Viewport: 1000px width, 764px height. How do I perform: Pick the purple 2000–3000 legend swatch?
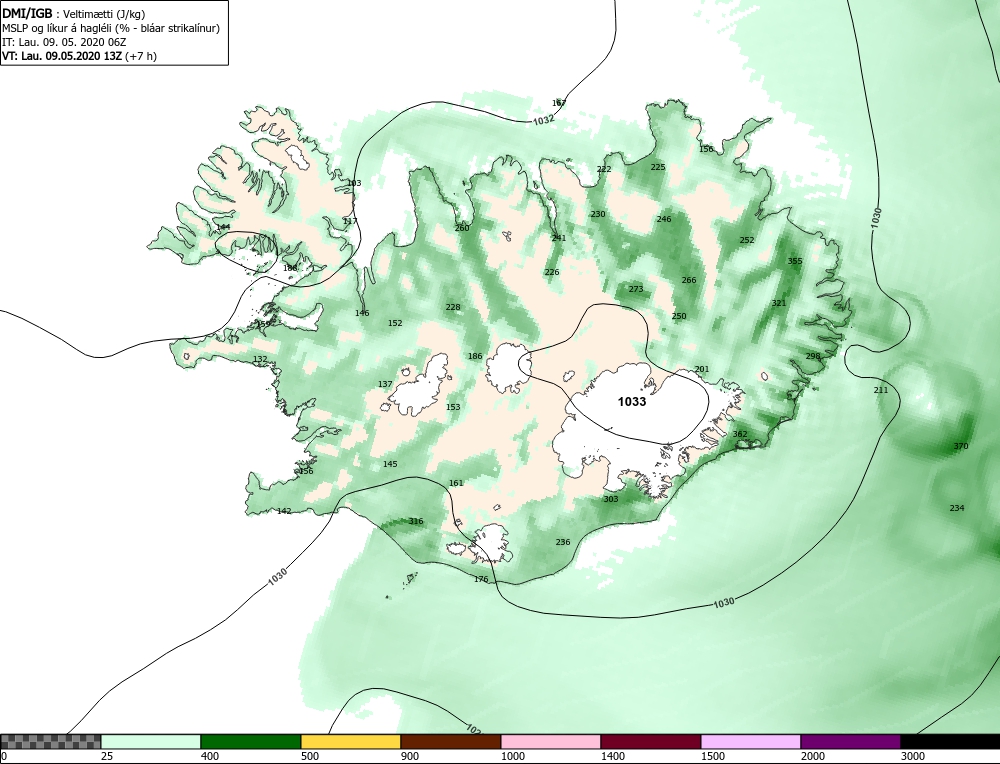coord(851,742)
